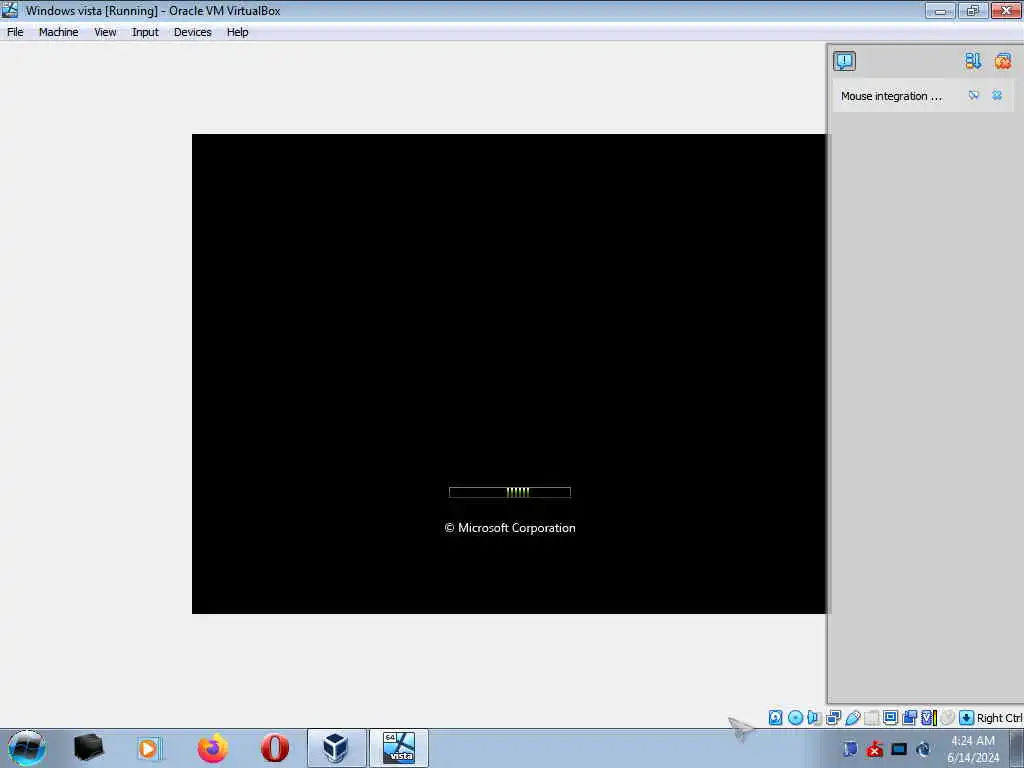Click the Vista boot progress bar
This screenshot has height=768, width=1024.
click(510, 492)
